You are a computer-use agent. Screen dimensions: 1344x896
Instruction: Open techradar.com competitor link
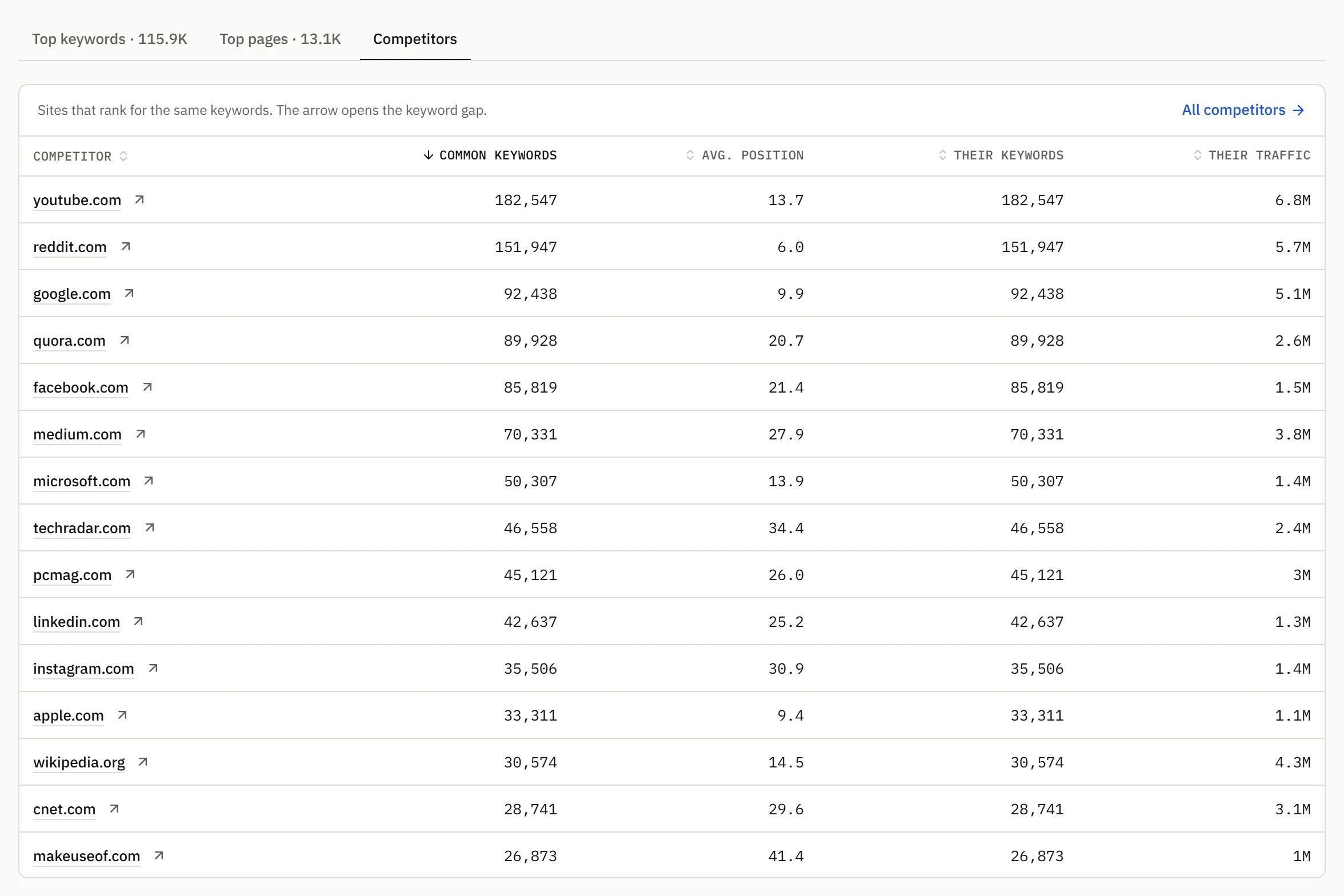82,528
